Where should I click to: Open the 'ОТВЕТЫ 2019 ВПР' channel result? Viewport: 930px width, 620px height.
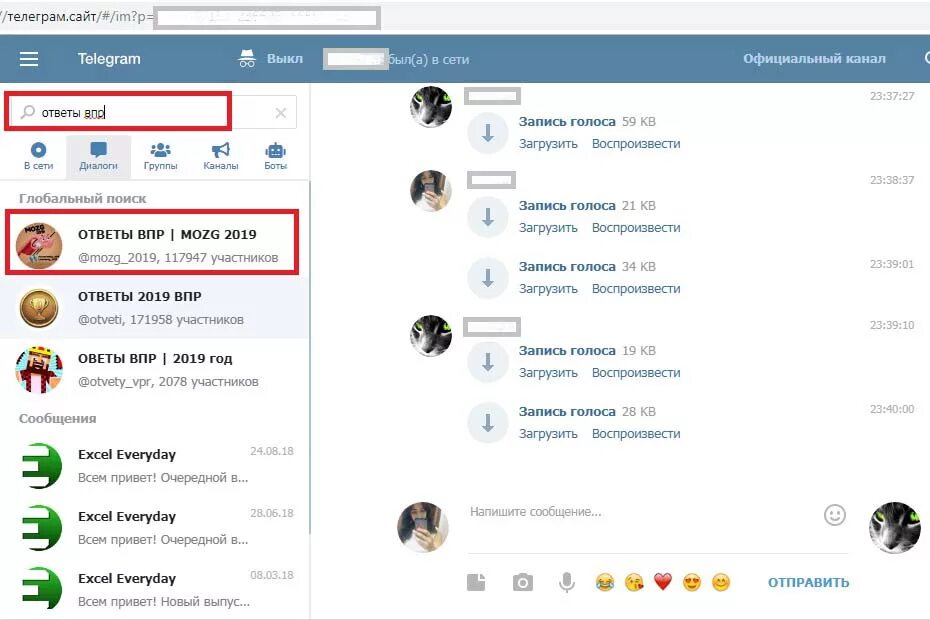[x=154, y=307]
